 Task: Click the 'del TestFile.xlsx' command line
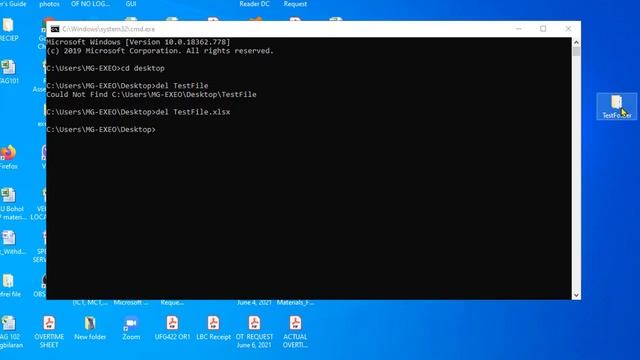point(138,112)
